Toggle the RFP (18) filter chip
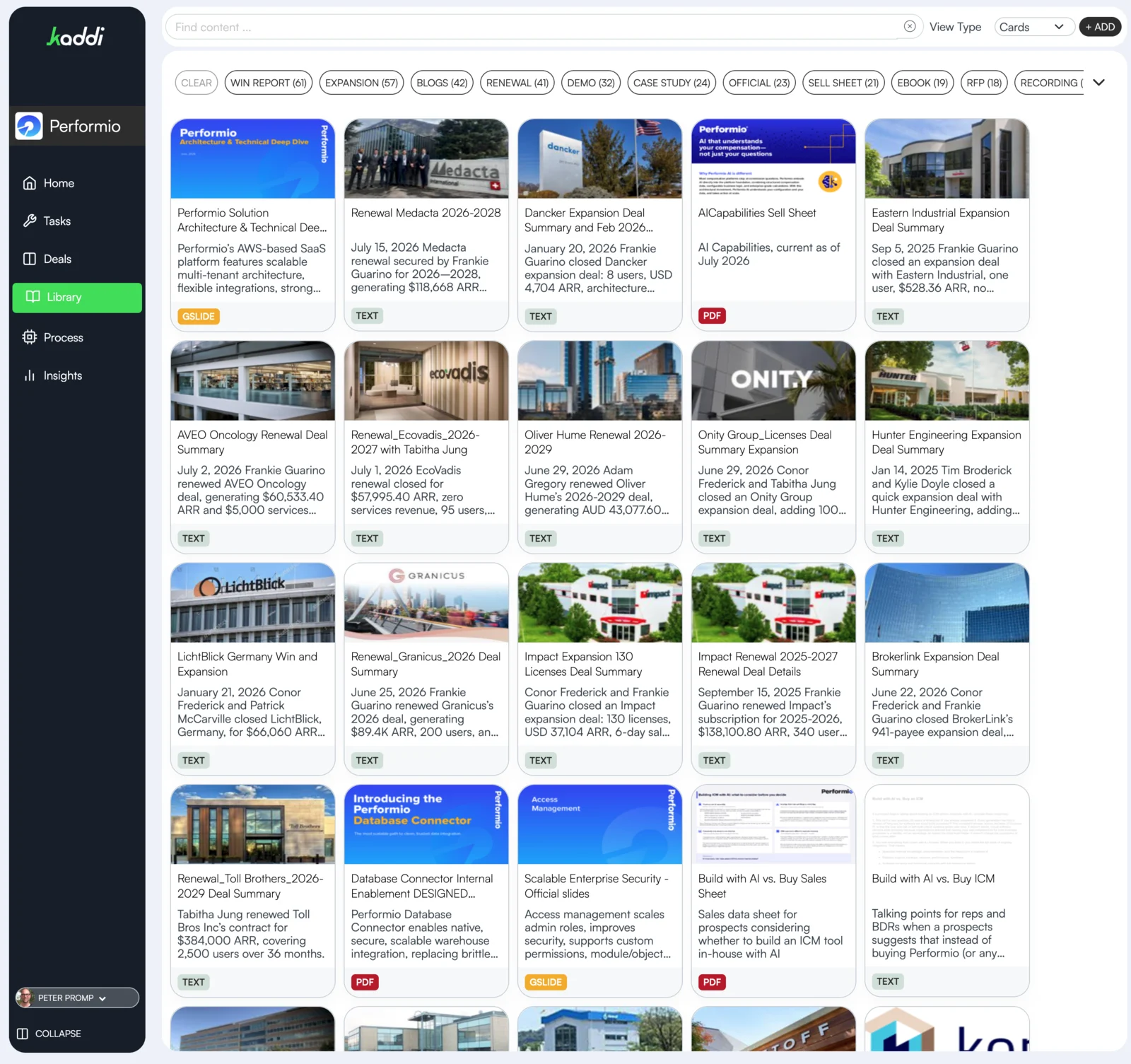Viewport: 1131px width, 1064px height. pos(984,83)
